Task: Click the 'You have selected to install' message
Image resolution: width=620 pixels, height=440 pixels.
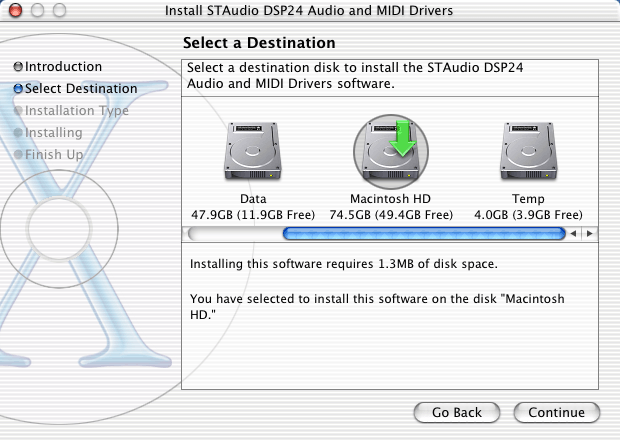Action: 377,306
